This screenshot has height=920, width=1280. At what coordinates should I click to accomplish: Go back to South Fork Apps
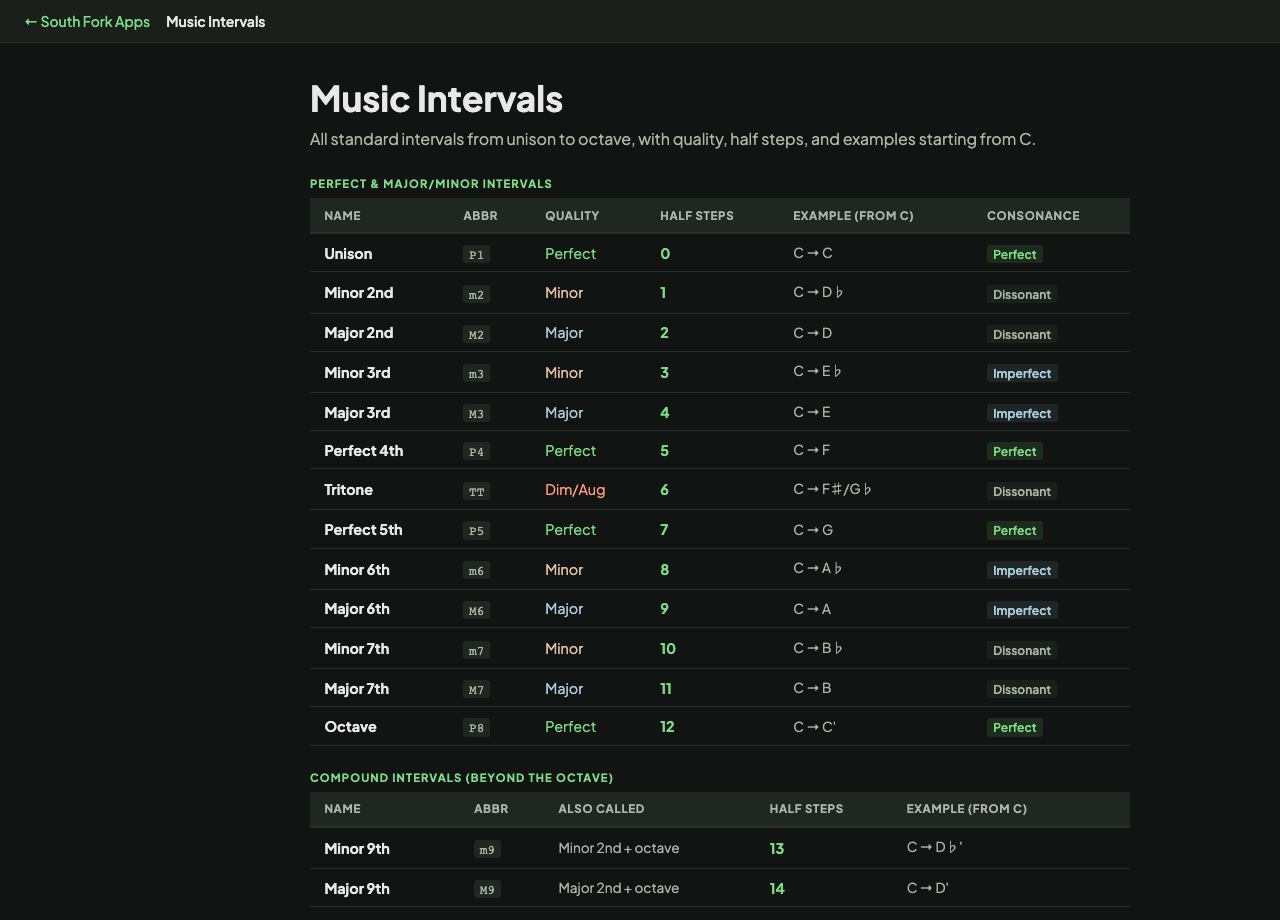87,21
